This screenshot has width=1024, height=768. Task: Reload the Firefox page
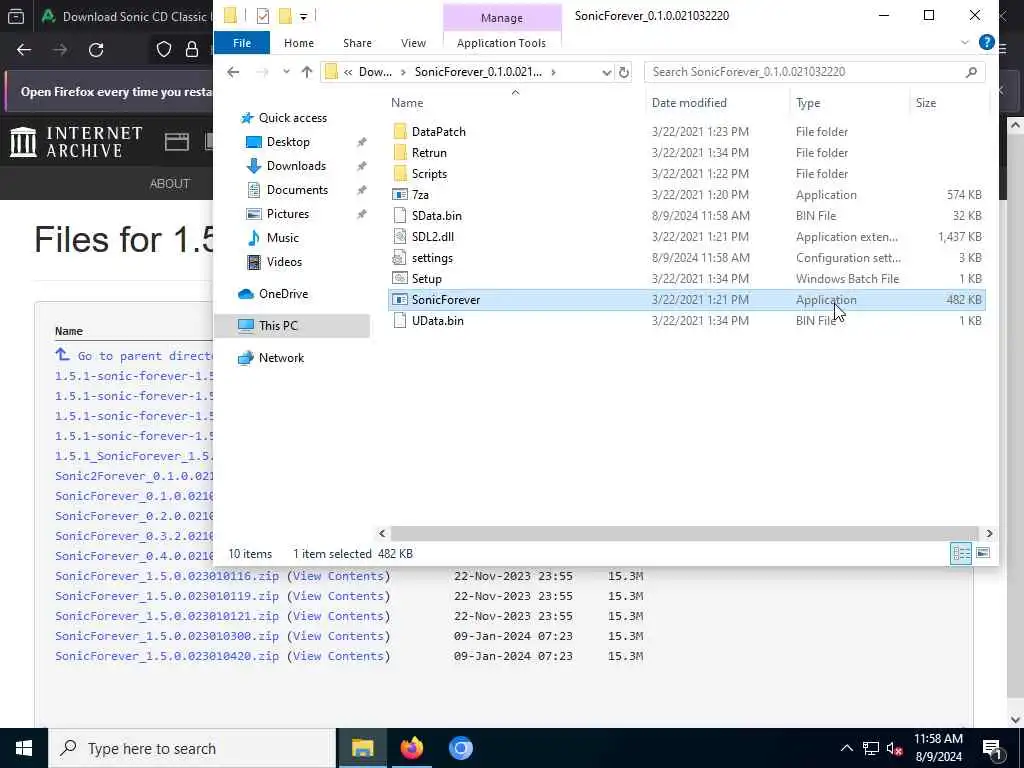pos(96,50)
